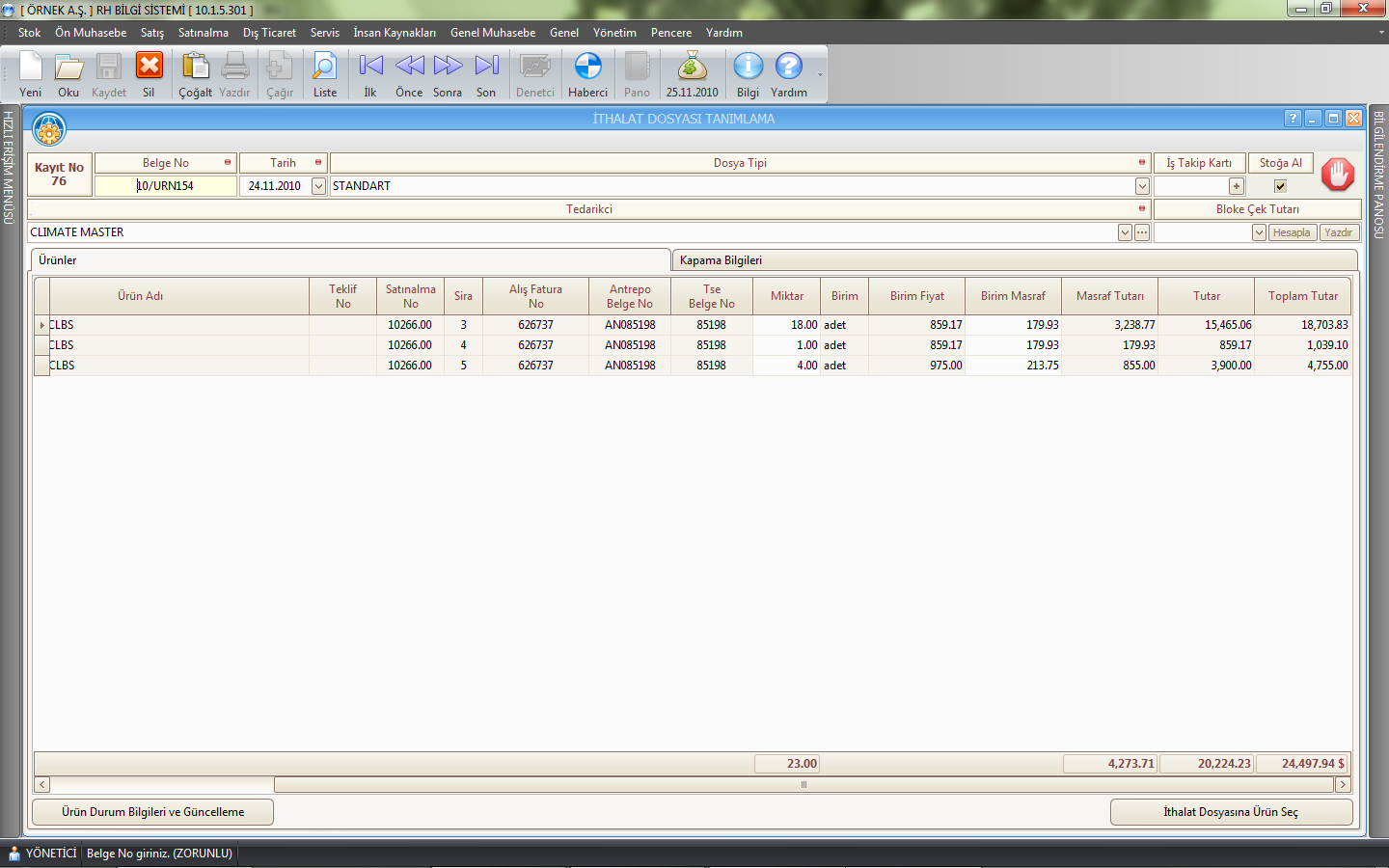
Task: Open the Haberci messenger icon
Action: coord(587,68)
